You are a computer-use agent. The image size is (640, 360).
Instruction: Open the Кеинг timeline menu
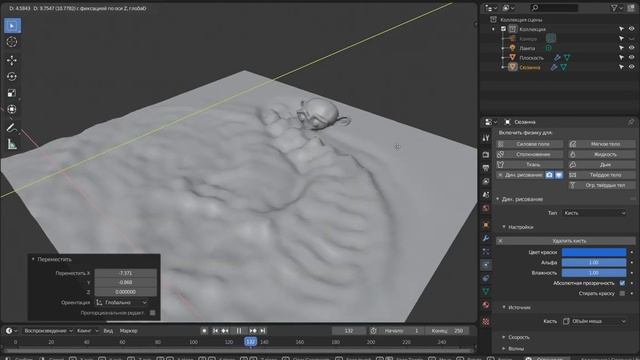click(87, 331)
